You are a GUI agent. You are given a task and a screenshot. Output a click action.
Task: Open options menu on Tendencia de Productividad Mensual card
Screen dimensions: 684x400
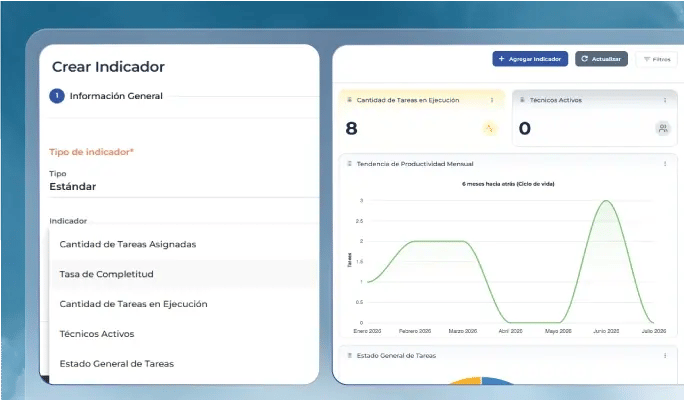pos(665,164)
